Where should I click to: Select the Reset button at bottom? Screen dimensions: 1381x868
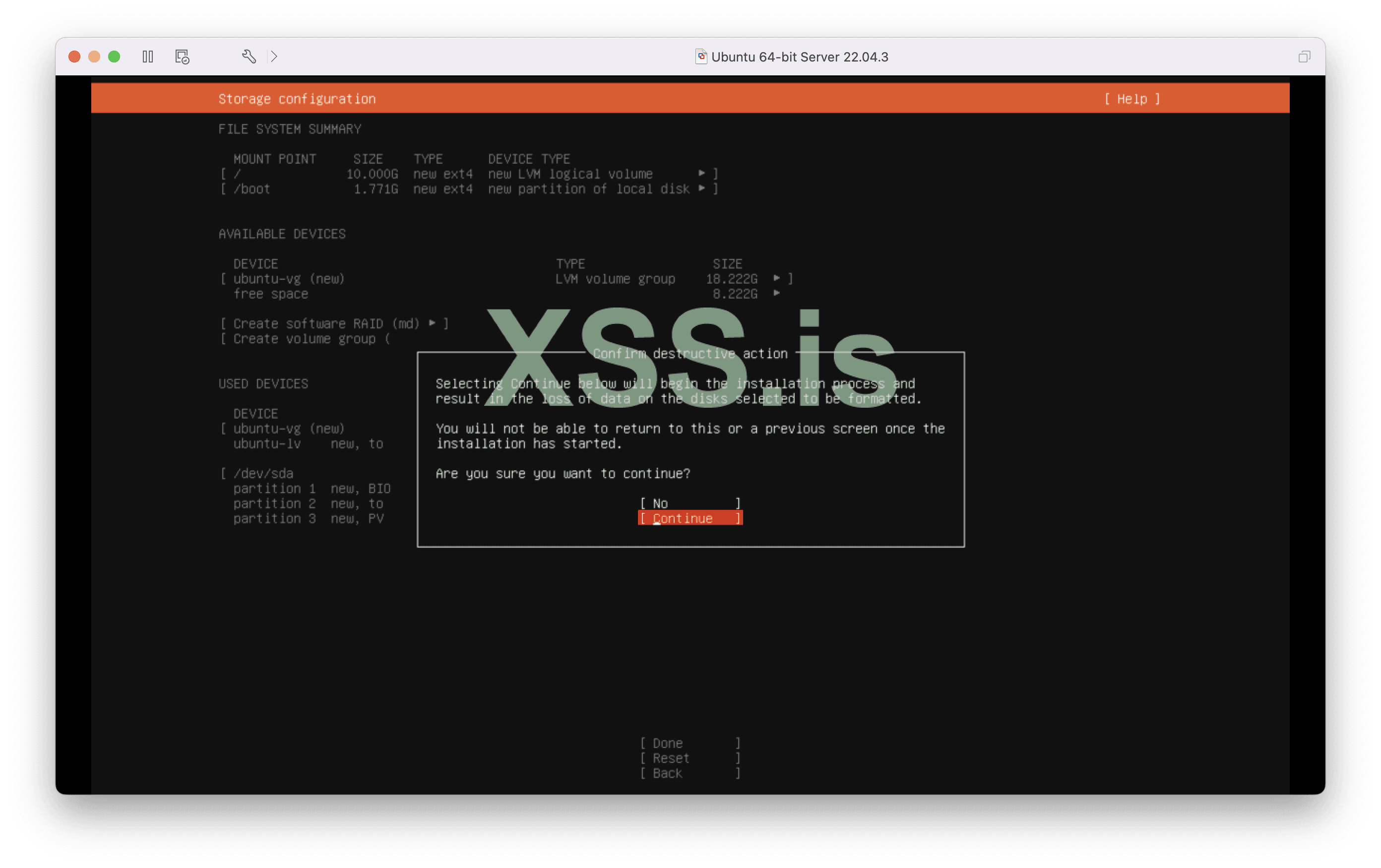[x=690, y=758]
